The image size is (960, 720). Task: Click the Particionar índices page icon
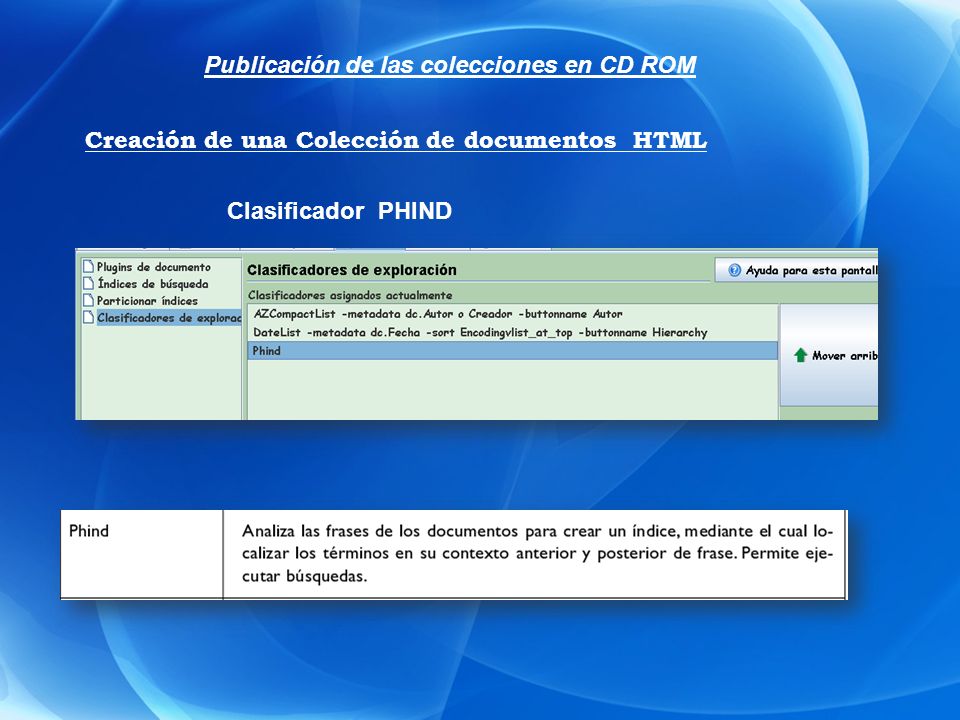pyautogui.click(x=89, y=301)
